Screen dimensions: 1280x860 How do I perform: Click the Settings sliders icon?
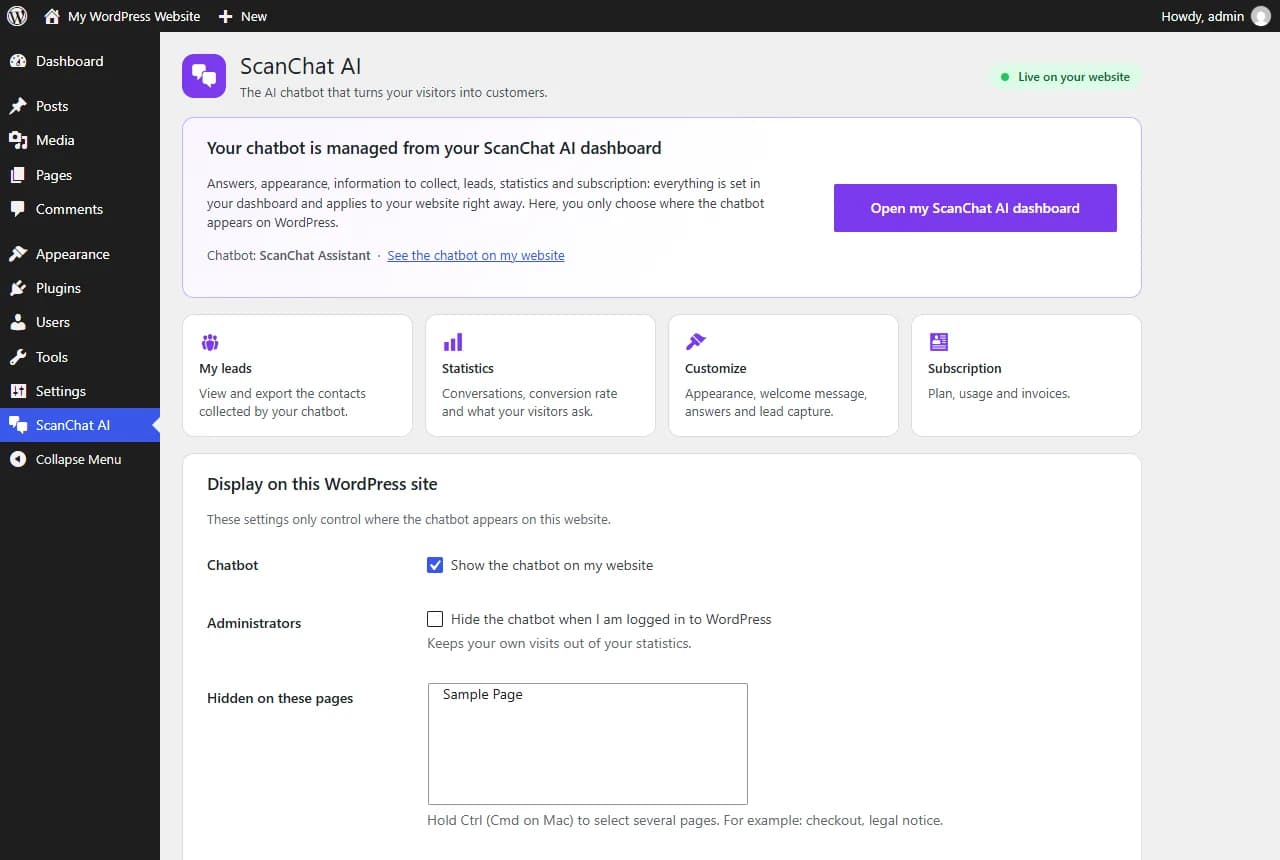point(18,391)
